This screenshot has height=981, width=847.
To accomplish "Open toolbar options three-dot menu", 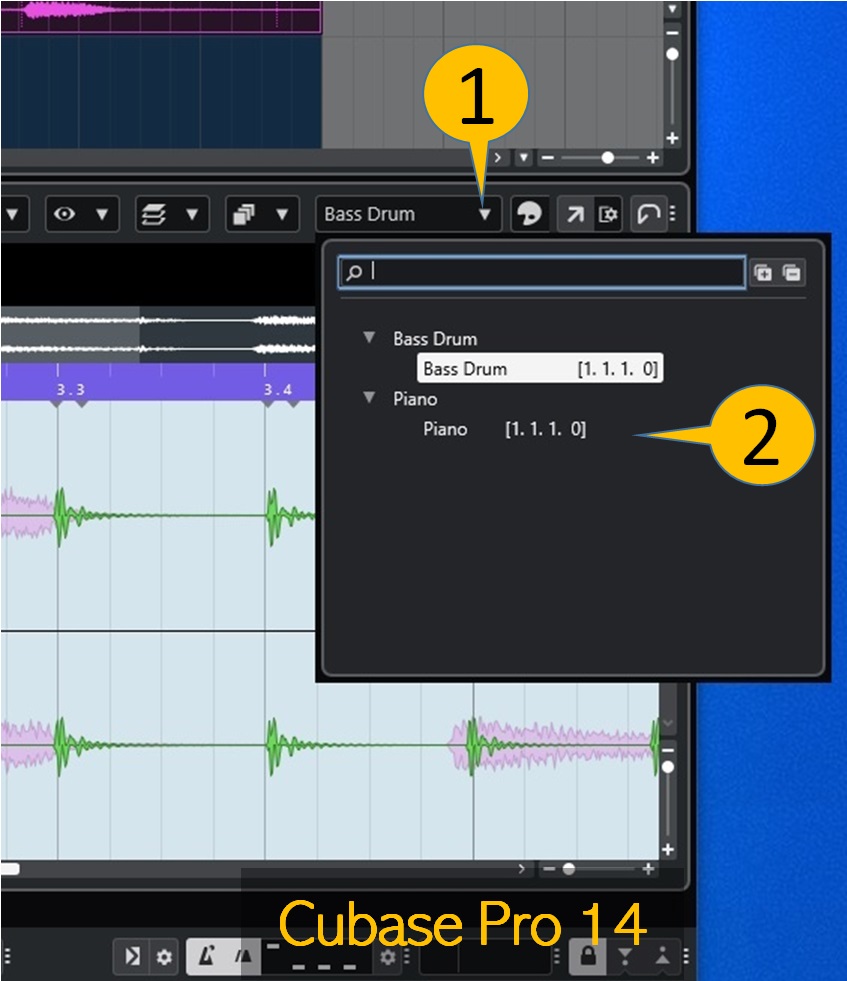I will pos(673,214).
